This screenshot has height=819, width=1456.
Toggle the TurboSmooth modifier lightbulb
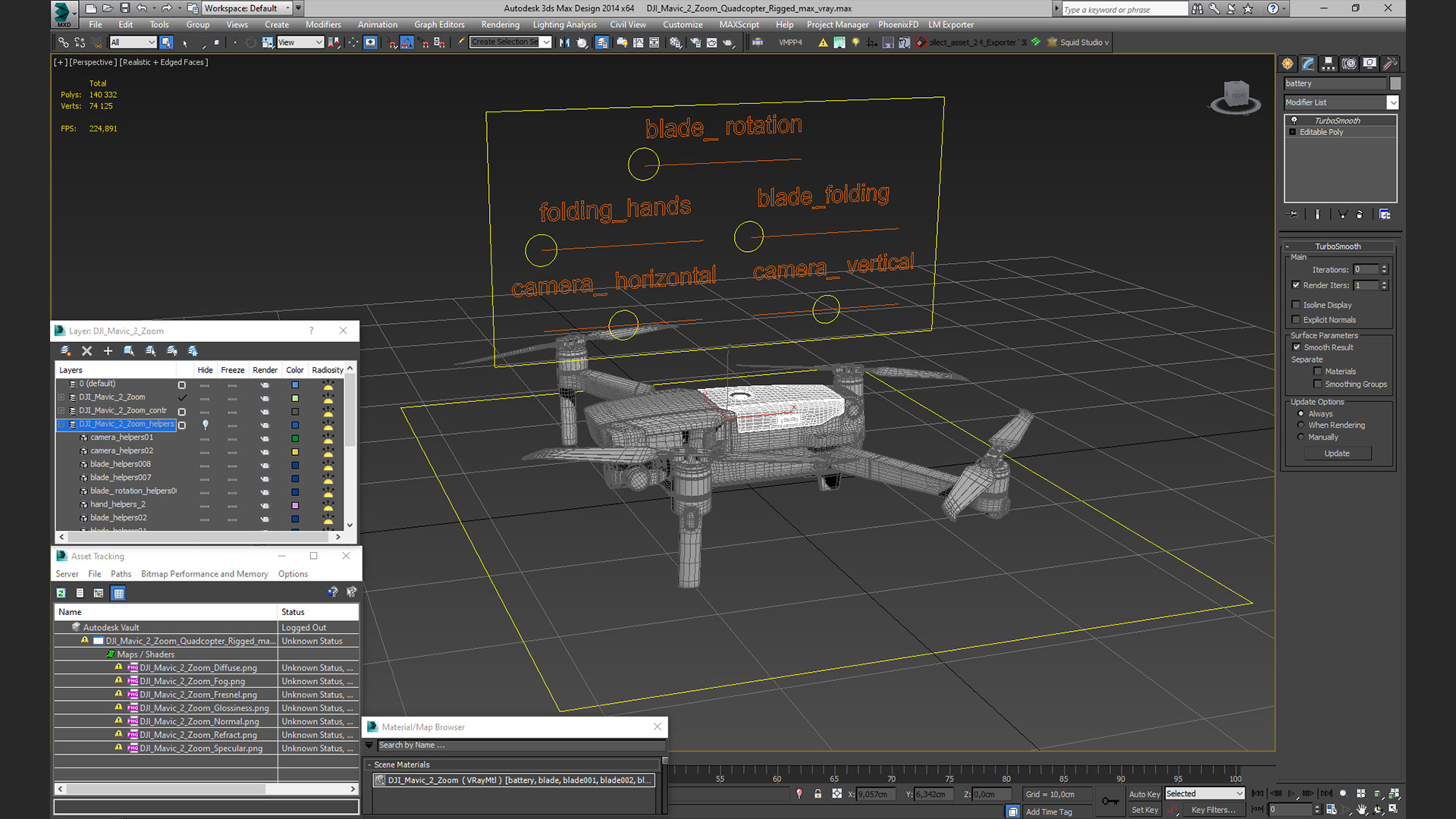[x=1294, y=121]
